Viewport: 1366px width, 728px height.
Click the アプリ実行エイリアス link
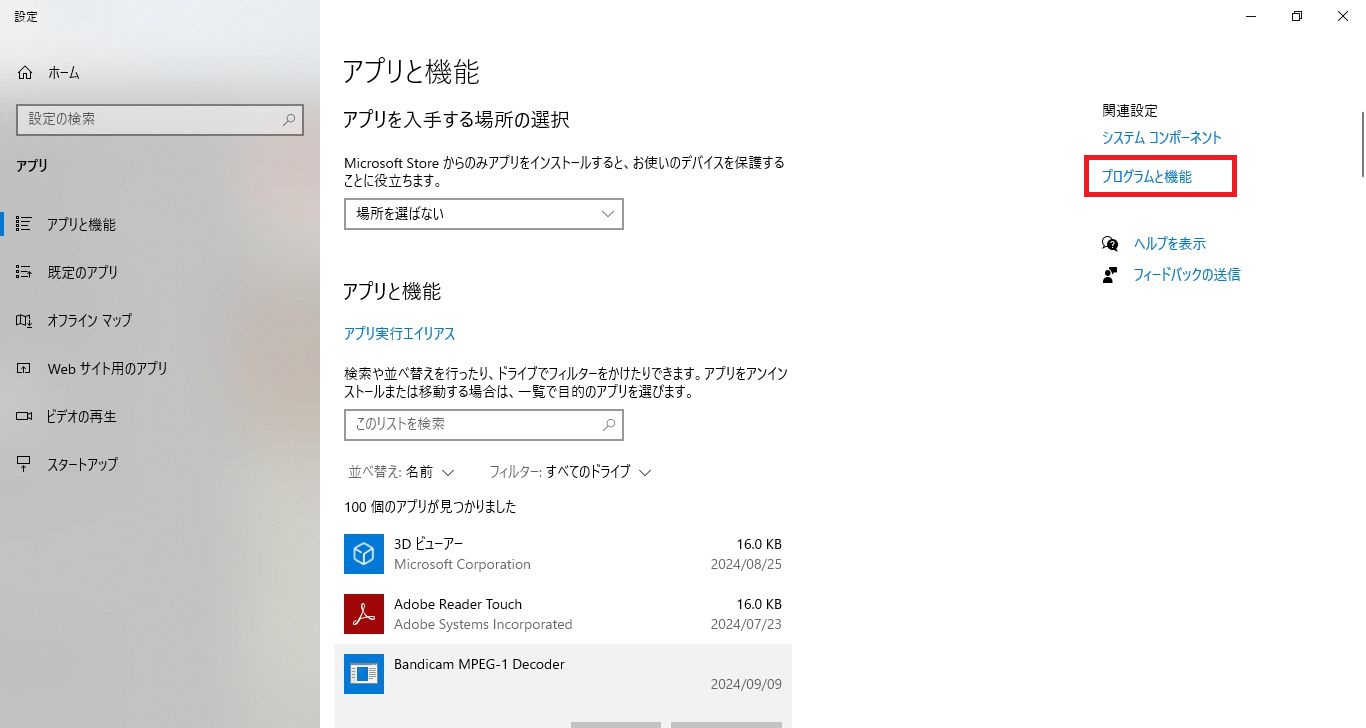[x=399, y=334]
